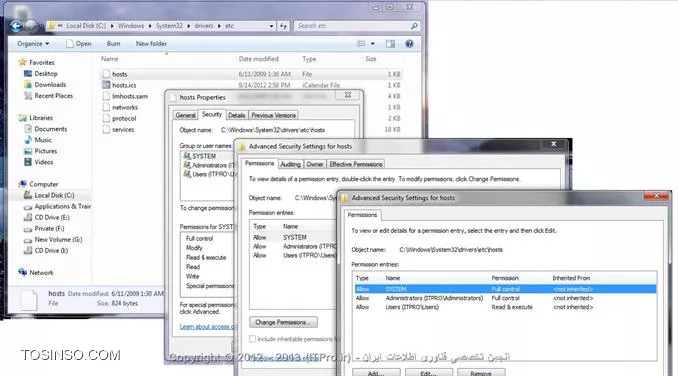Open Desktop in the Favorites list
The image size is (678, 376).
(45, 73)
